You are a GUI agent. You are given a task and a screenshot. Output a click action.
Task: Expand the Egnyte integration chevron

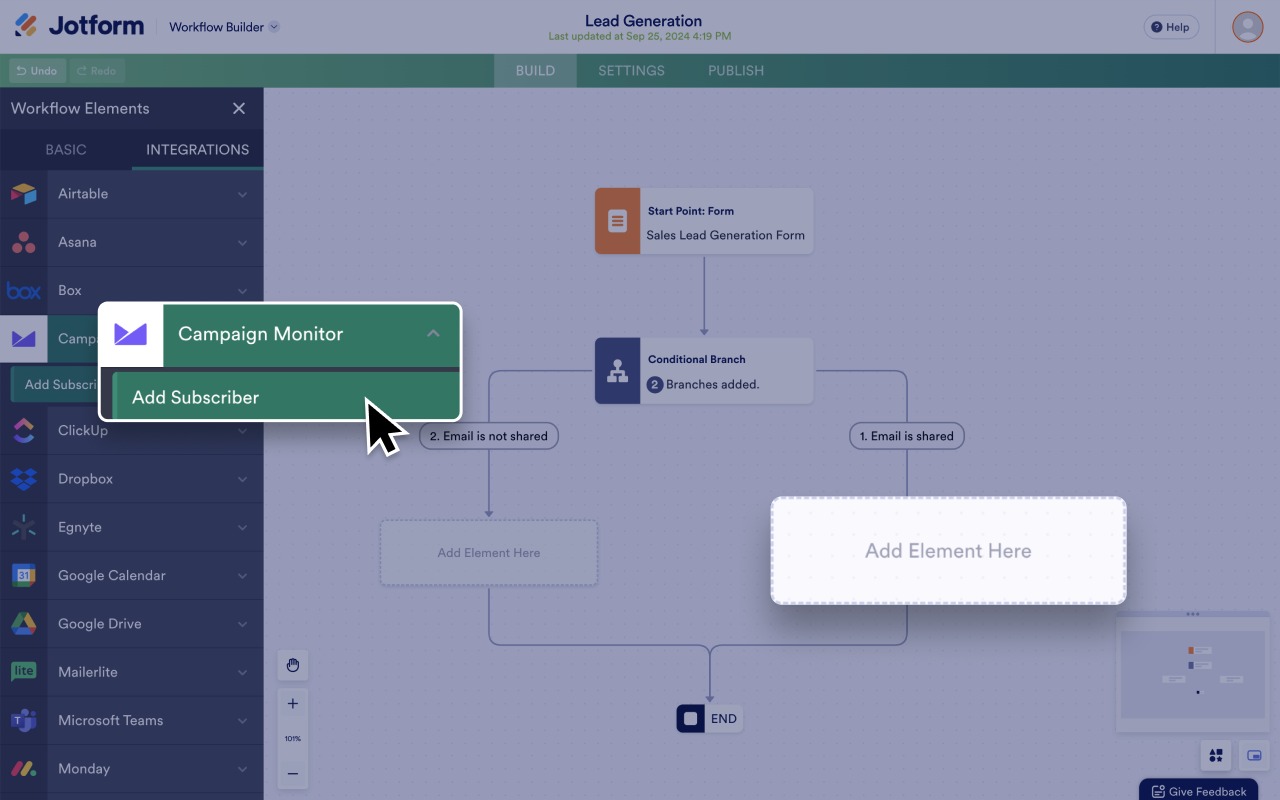point(242,527)
